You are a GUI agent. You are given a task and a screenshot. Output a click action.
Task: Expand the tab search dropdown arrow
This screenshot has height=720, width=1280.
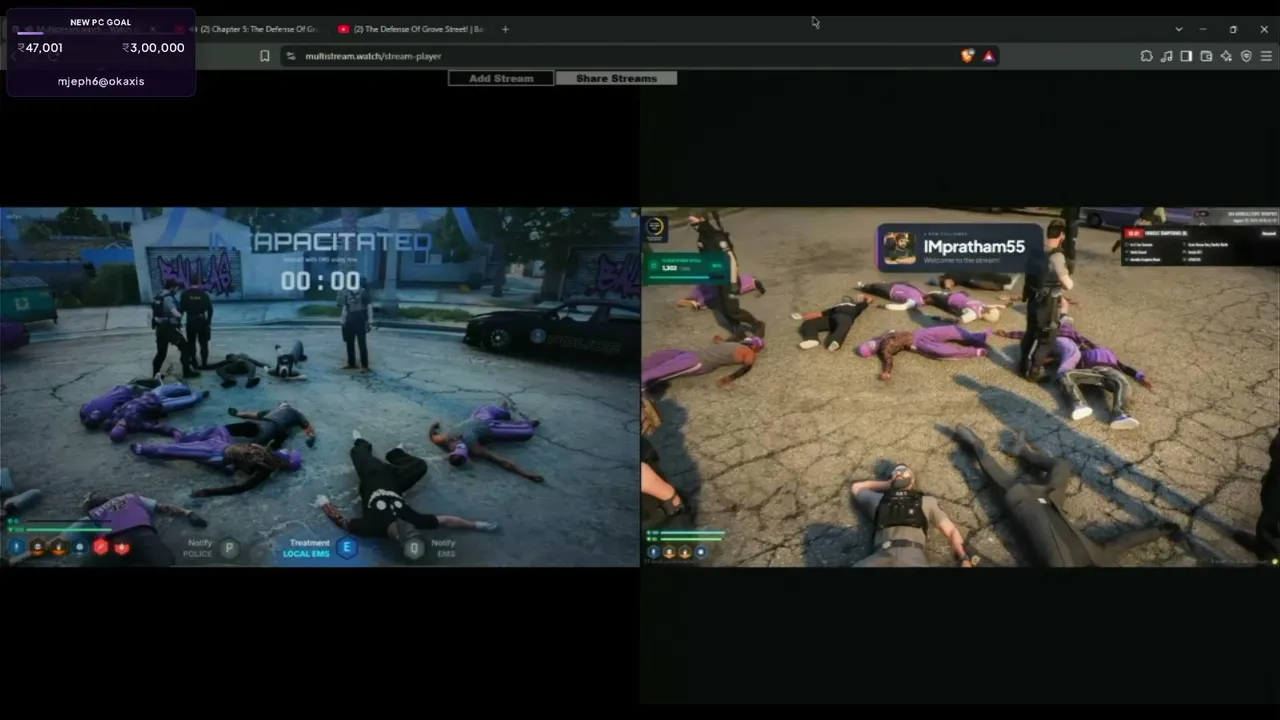(1179, 29)
